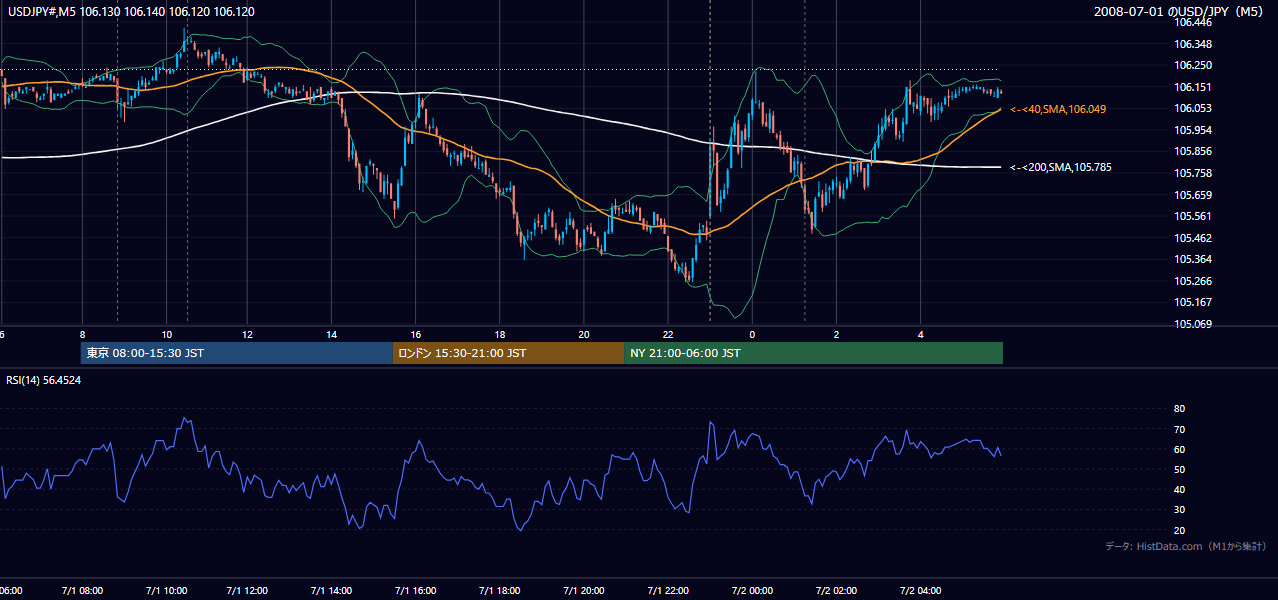The height and width of the screenshot is (600, 1278).
Task: Click the 7/1 18:00 time axis label
Action: pos(500,590)
